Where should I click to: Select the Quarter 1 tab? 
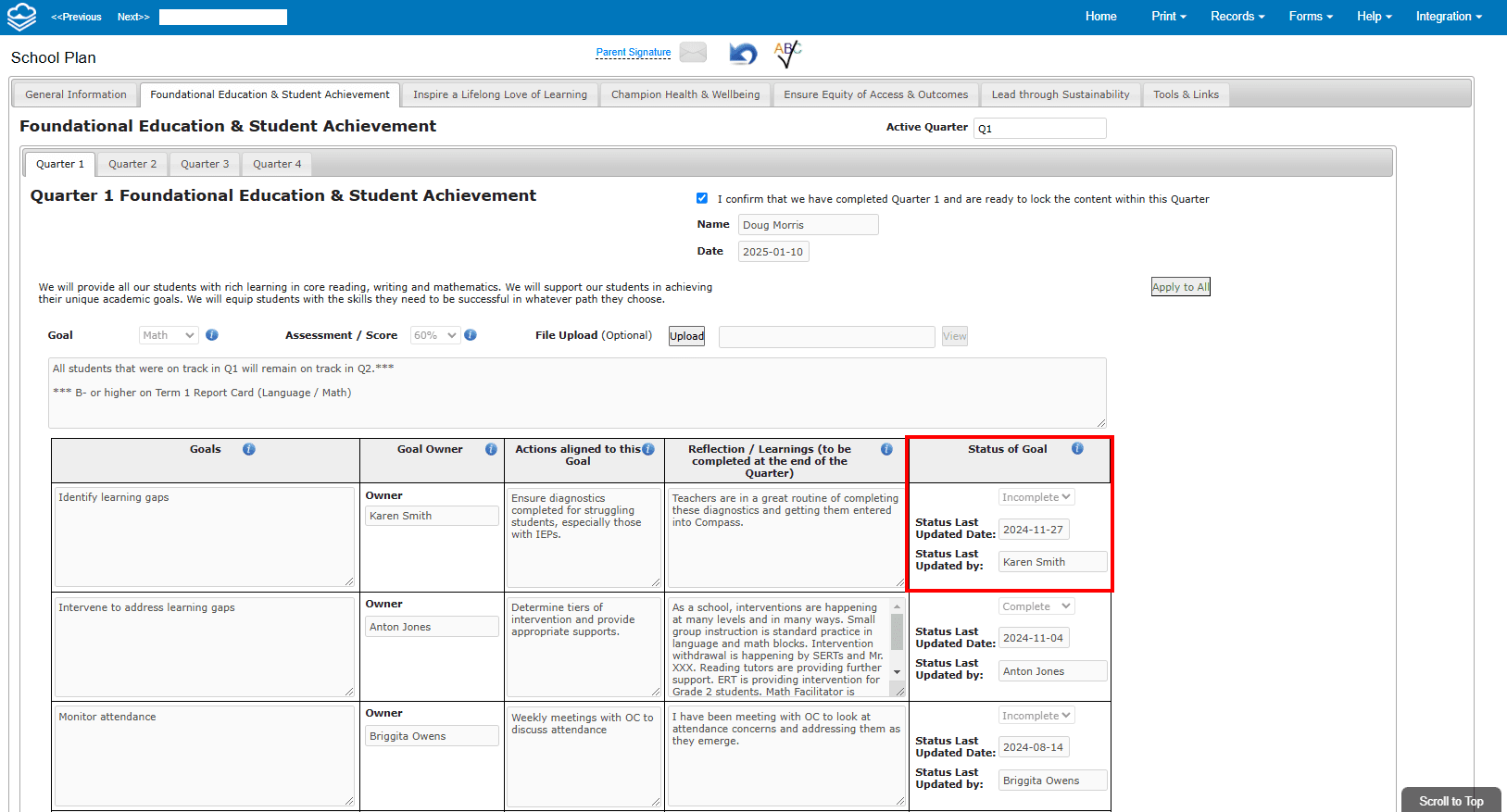click(x=60, y=164)
